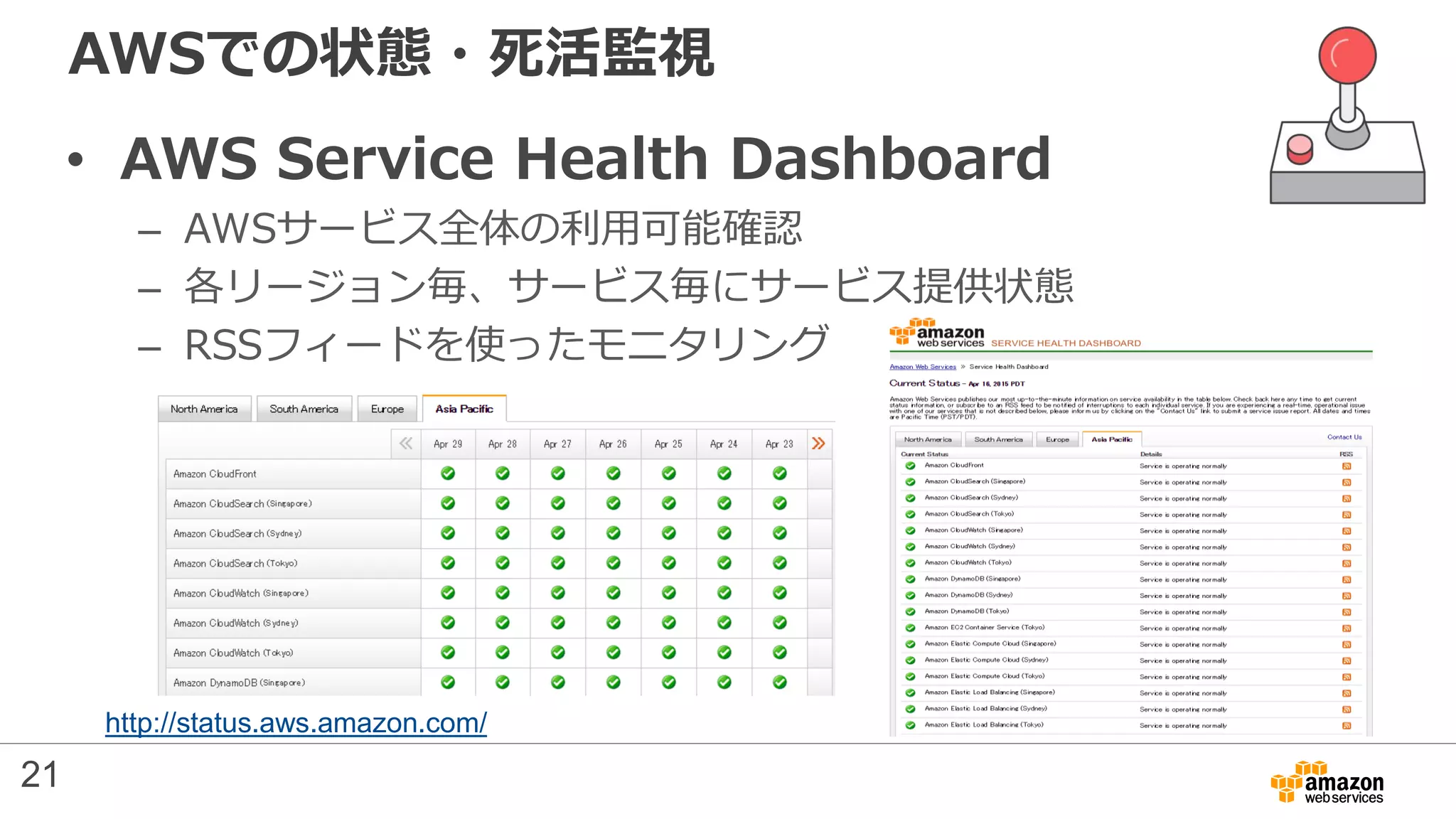This screenshot has width=1456, height=819.
Task: Click CloudSearch (Tokyo) status check for Apr 26
Action: pyautogui.click(x=614, y=563)
